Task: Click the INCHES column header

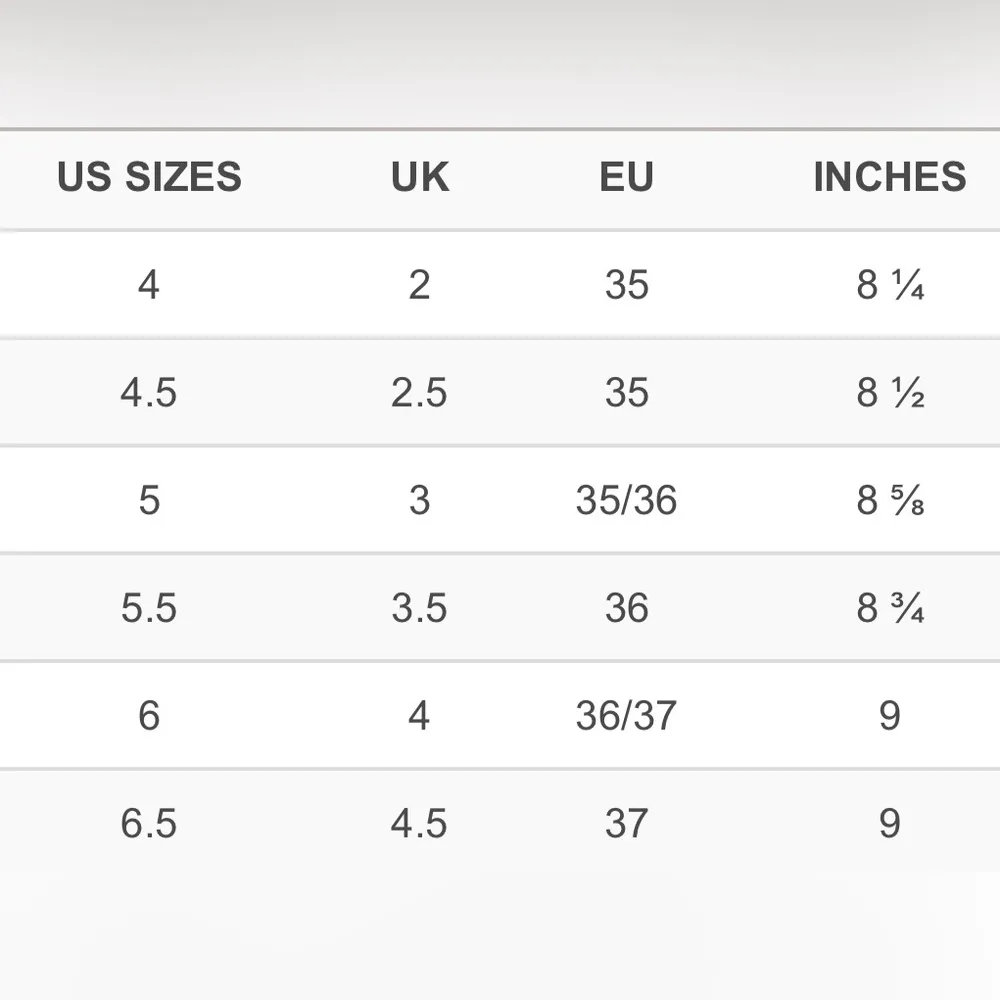Action: pos(889,177)
